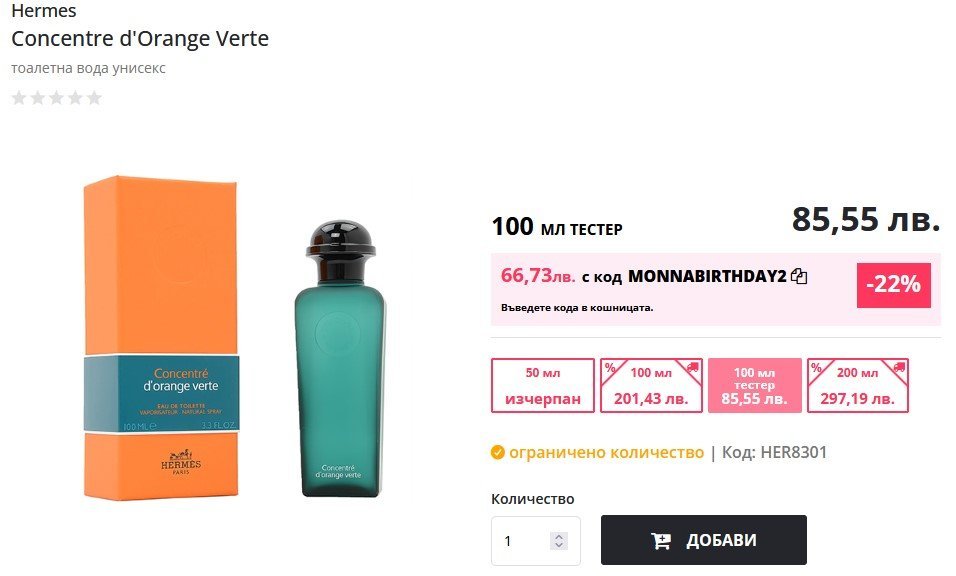This screenshot has width=956, height=576.
Task: Increase or decrease quantity with the spinner arrows
Action: (x=559, y=541)
